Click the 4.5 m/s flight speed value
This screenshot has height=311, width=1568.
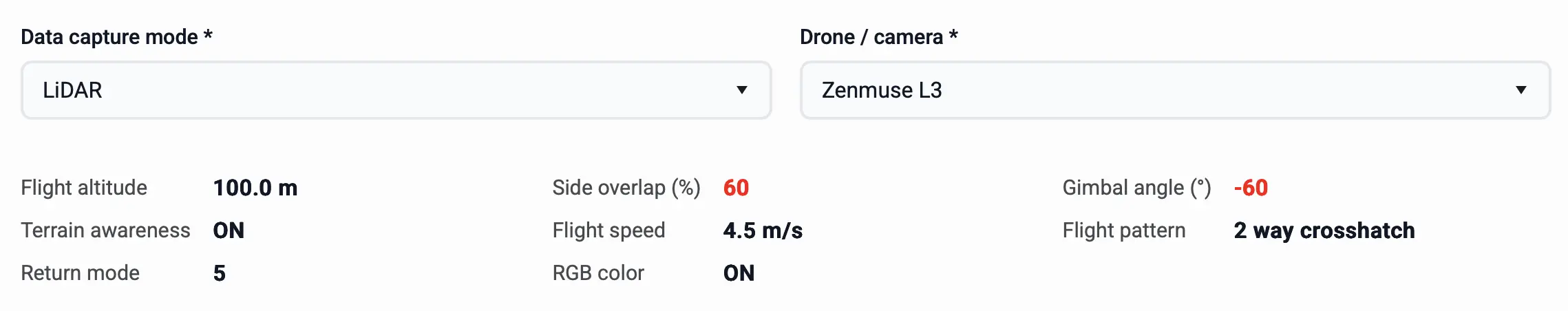click(x=763, y=230)
